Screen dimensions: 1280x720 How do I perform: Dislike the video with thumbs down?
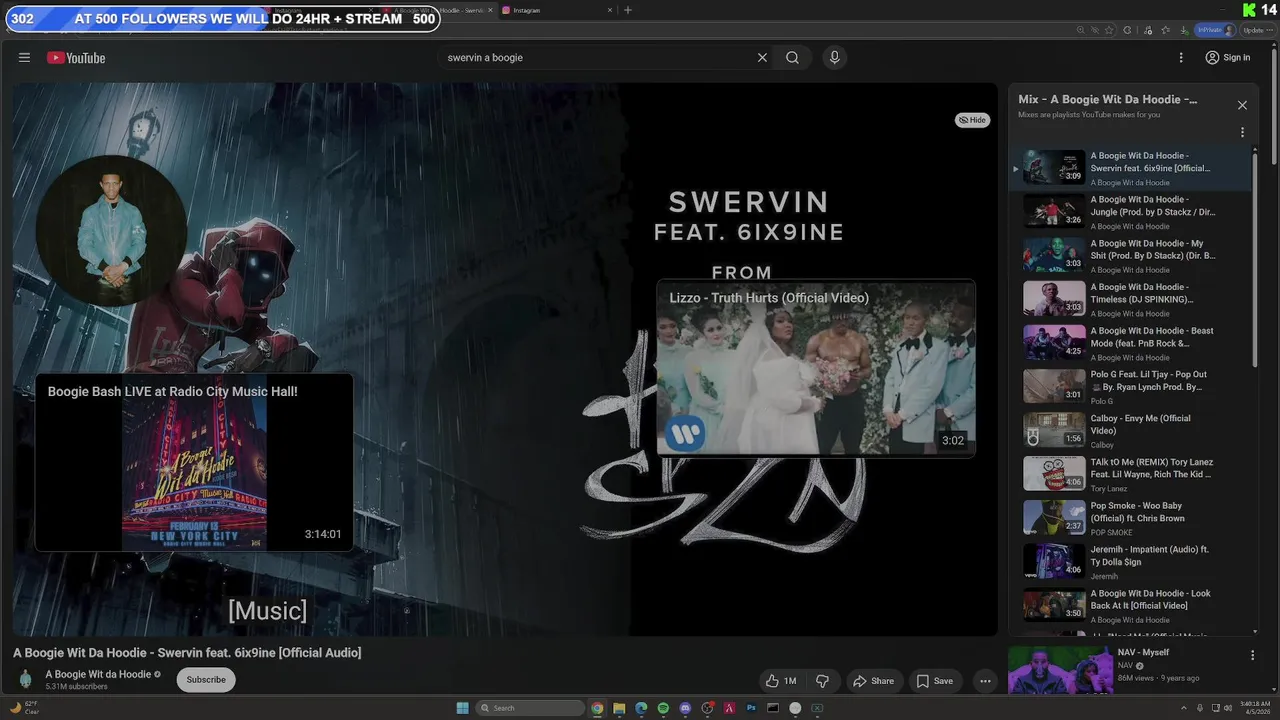(x=822, y=681)
